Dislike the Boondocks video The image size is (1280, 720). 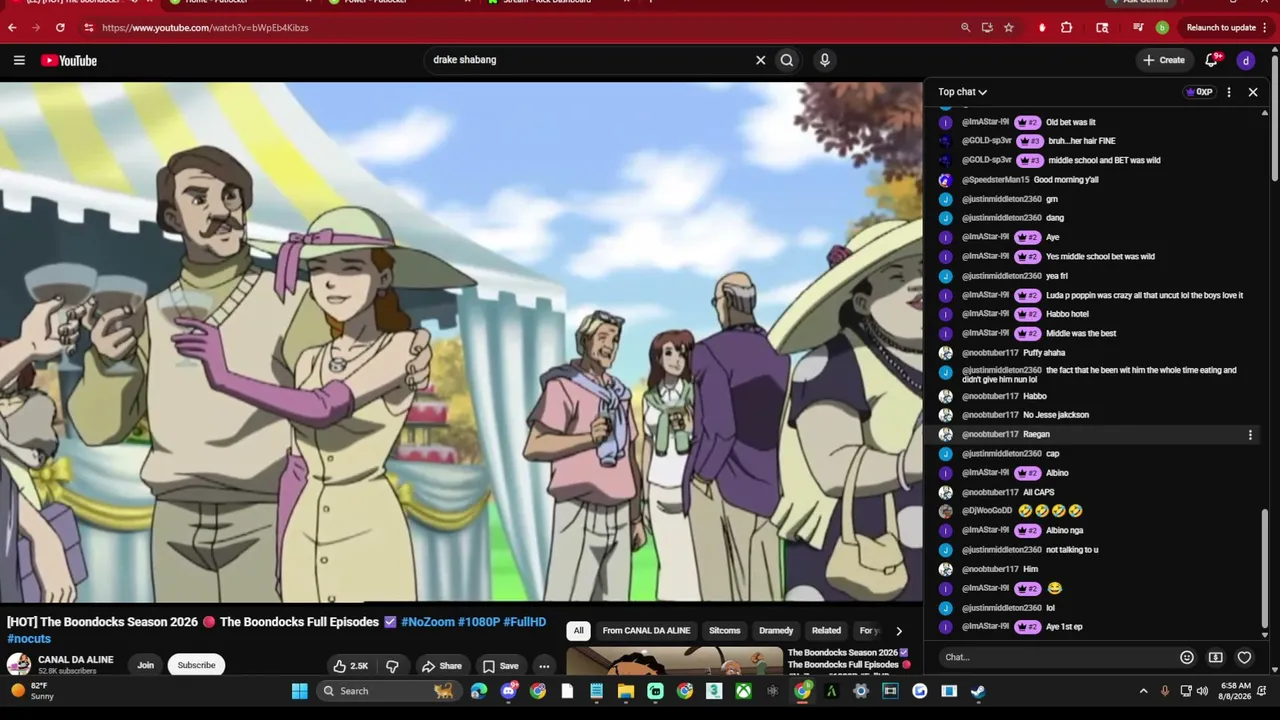click(x=392, y=666)
